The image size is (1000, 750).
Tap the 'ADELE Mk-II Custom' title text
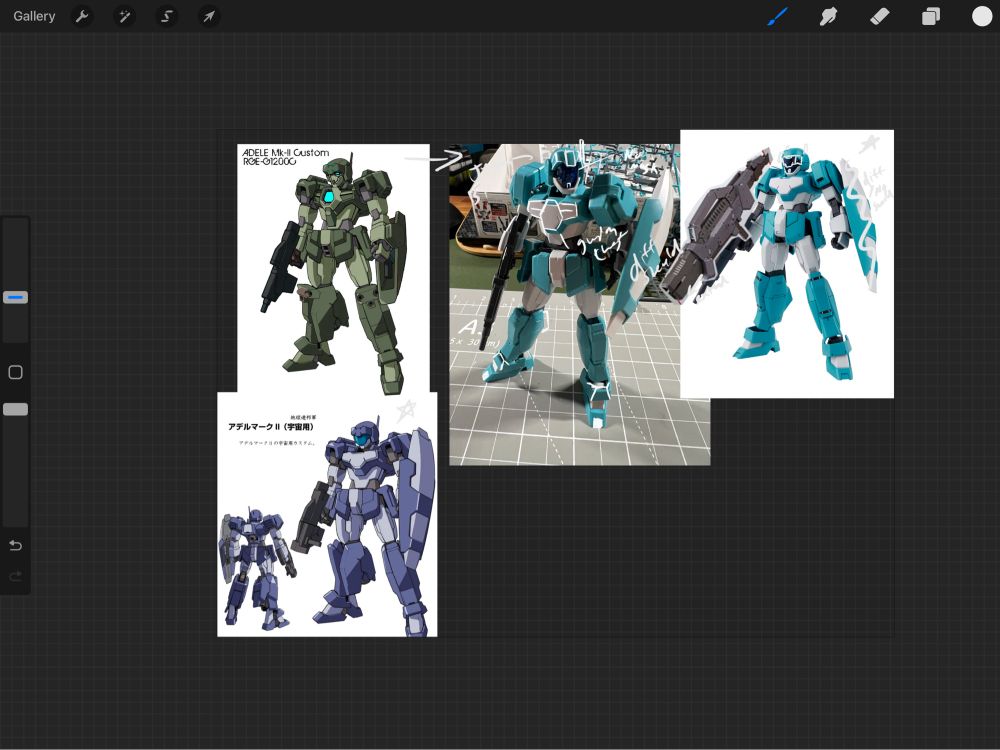pyautogui.click(x=286, y=152)
